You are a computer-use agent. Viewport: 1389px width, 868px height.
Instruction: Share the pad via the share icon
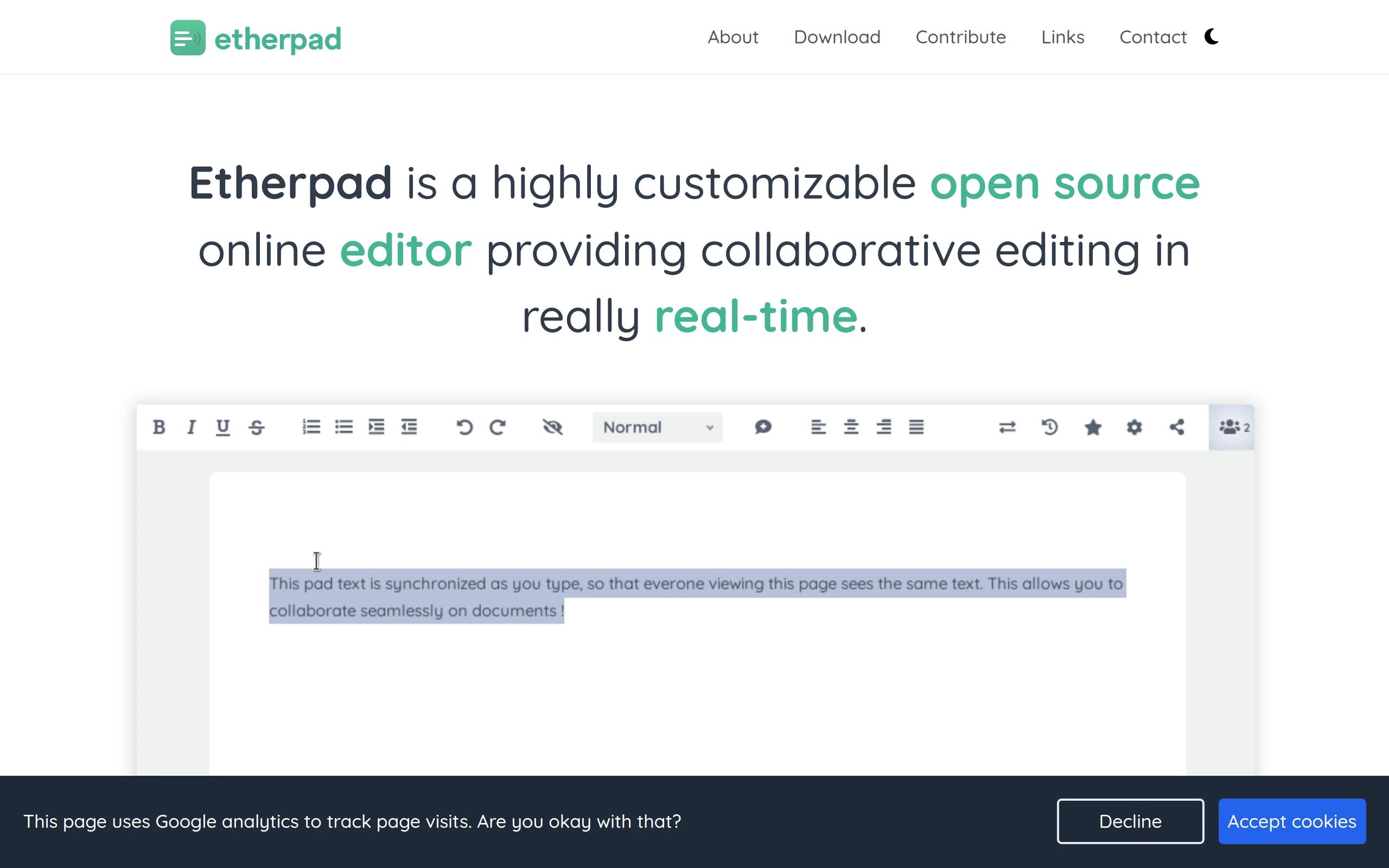click(1177, 427)
